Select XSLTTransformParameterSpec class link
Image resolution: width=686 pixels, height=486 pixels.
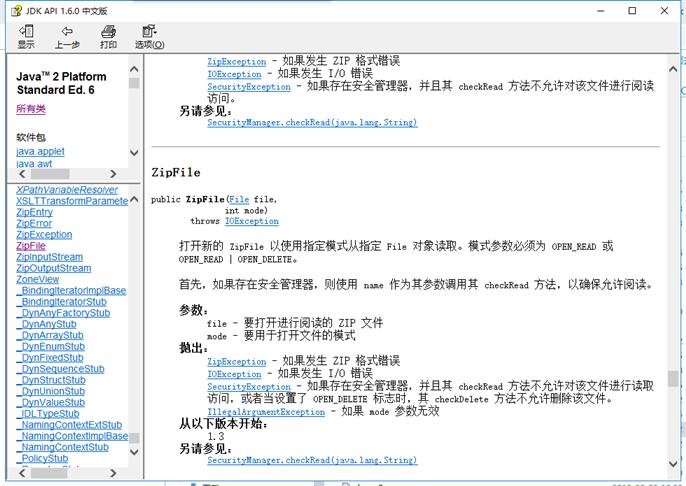point(72,201)
